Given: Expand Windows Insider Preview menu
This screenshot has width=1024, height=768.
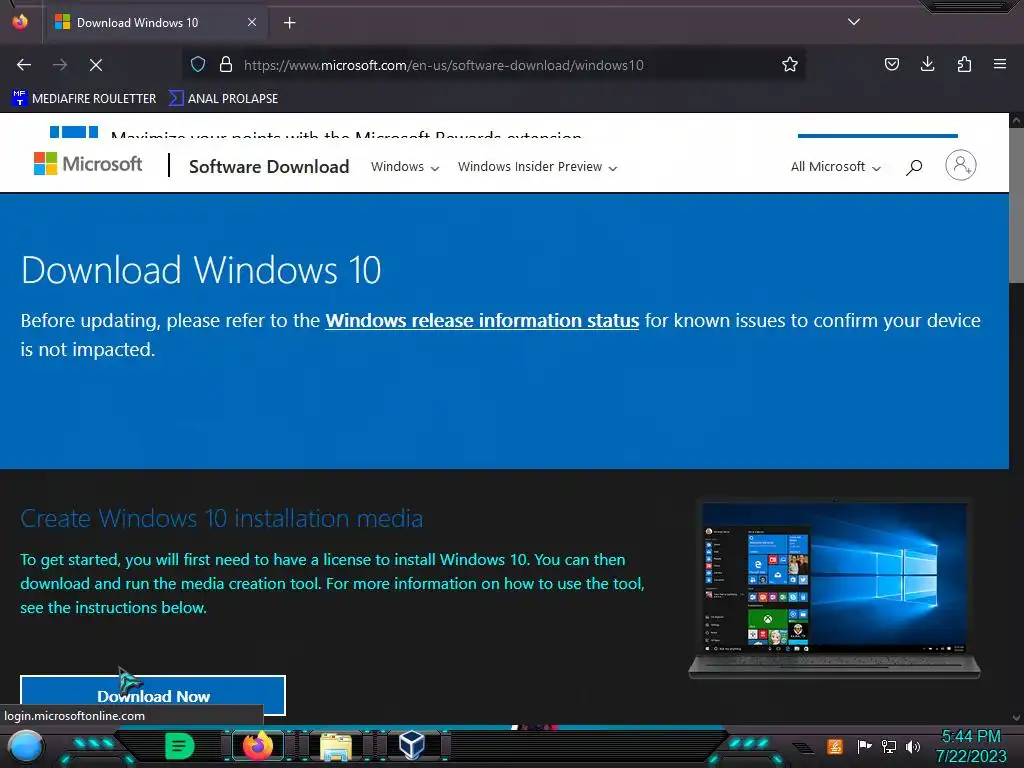Looking at the screenshot, I should coord(537,167).
